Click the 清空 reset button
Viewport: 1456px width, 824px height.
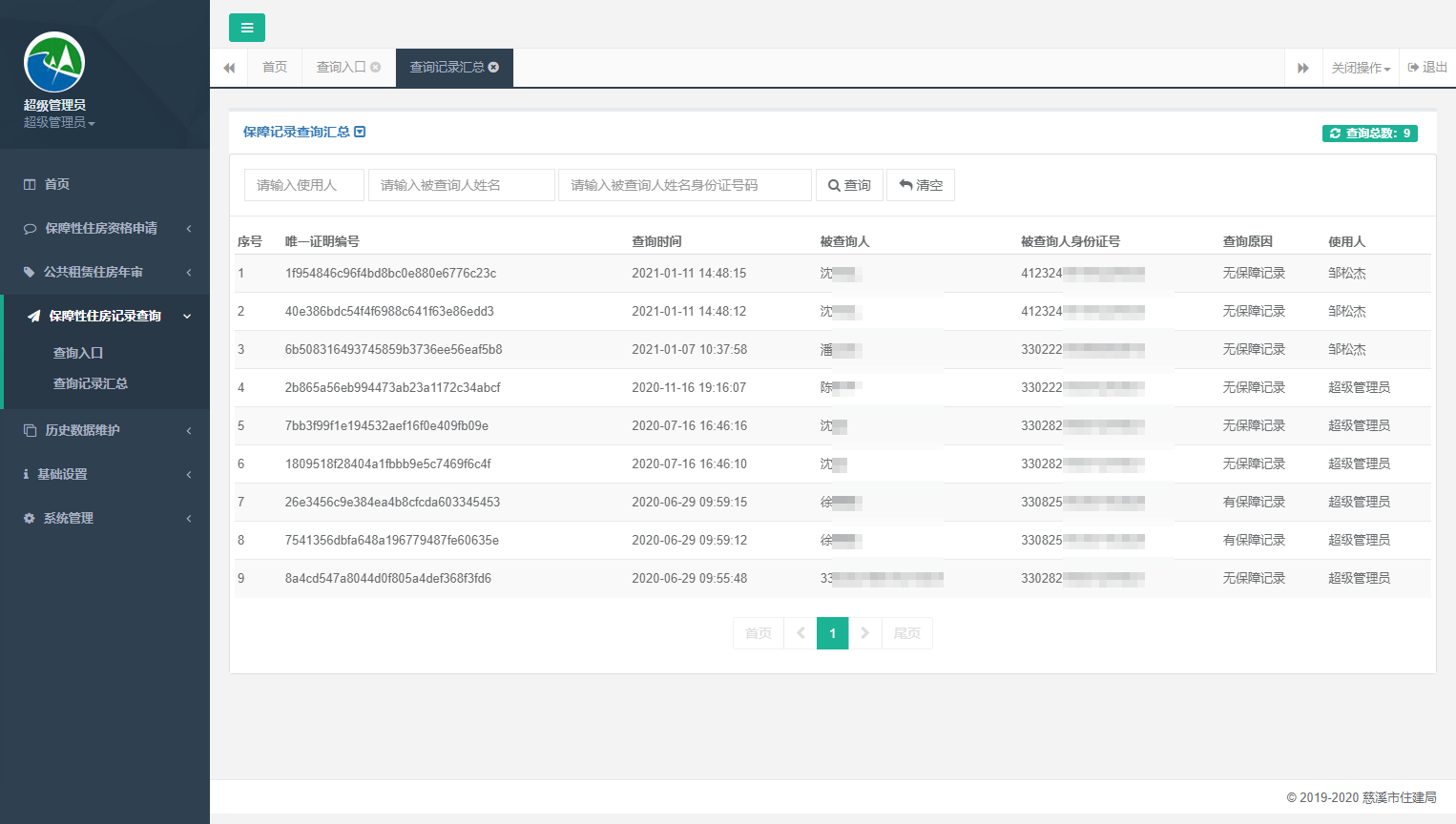(921, 185)
